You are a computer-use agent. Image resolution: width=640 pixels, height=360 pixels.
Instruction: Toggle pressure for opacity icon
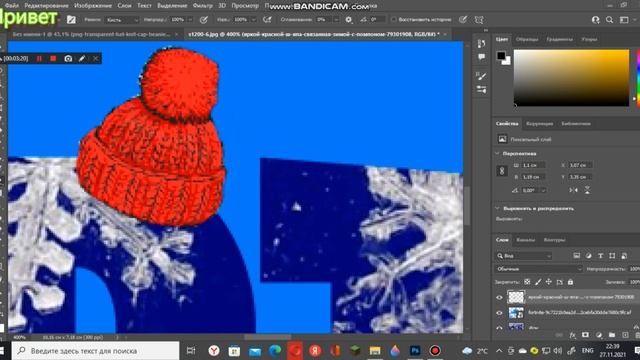(x=204, y=20)
